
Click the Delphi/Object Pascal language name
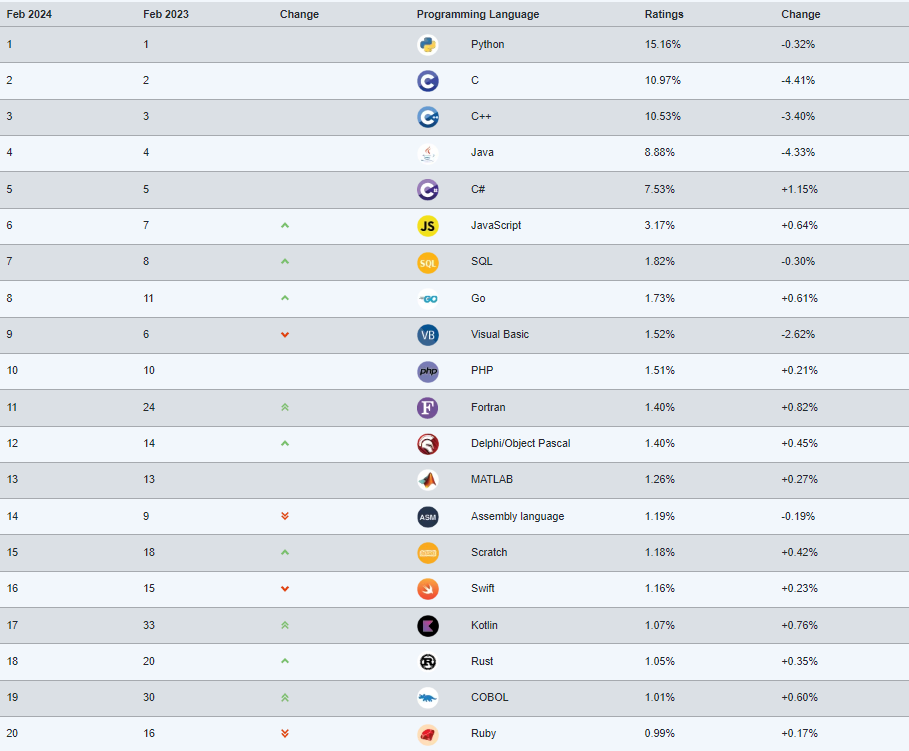pos(521,444)
